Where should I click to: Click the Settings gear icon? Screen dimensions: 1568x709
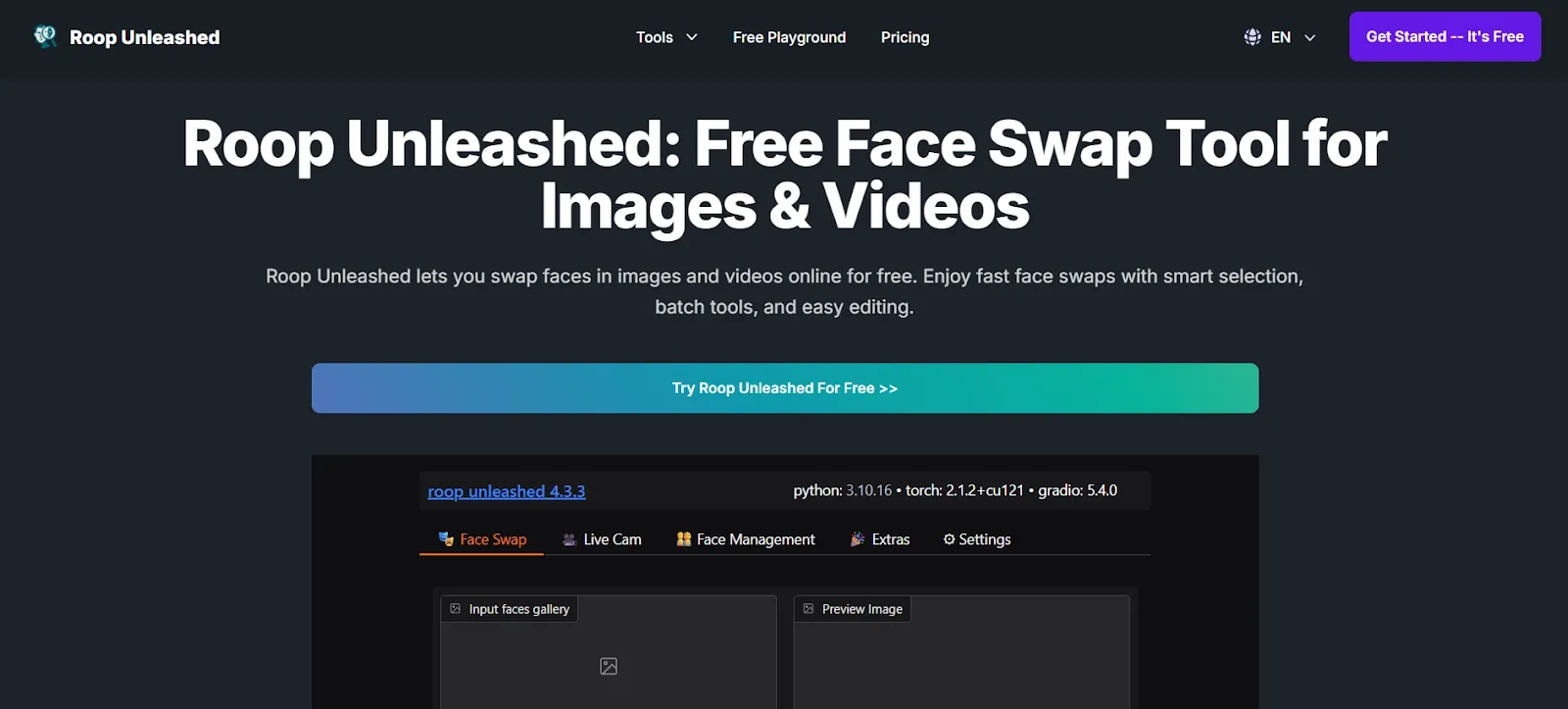(949, 539)
